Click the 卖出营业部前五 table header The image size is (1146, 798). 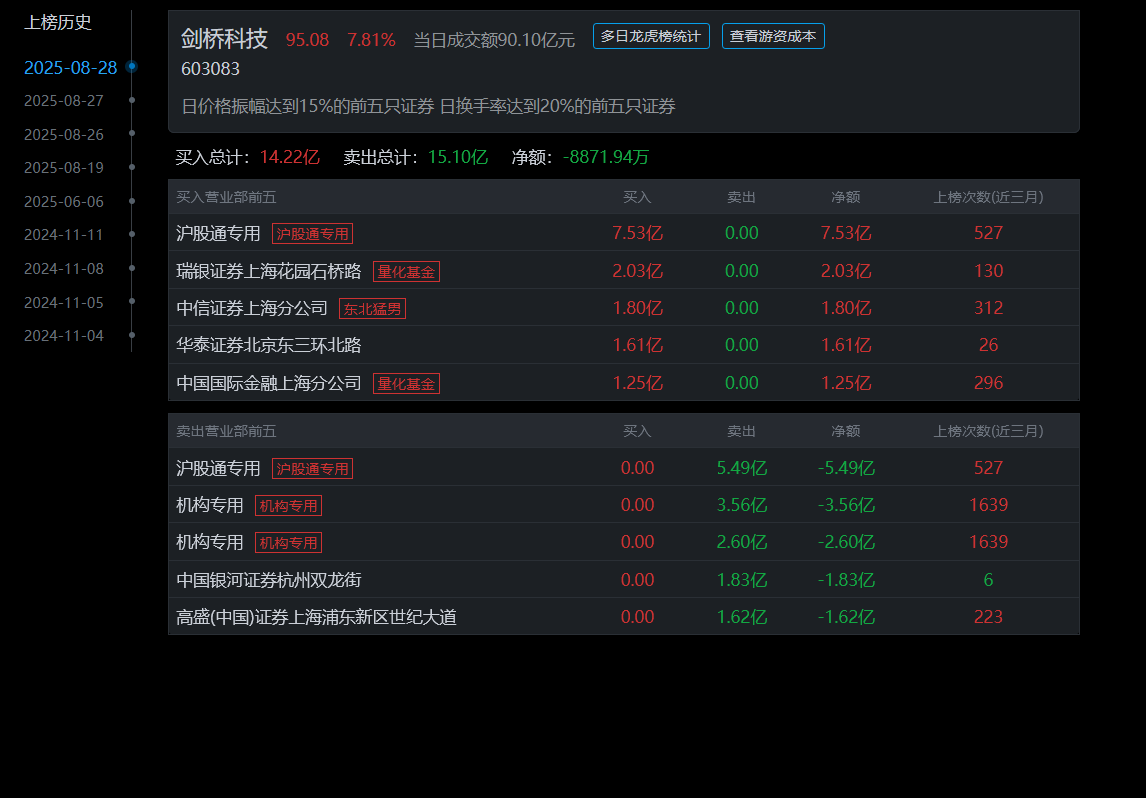tap(226, 431)
